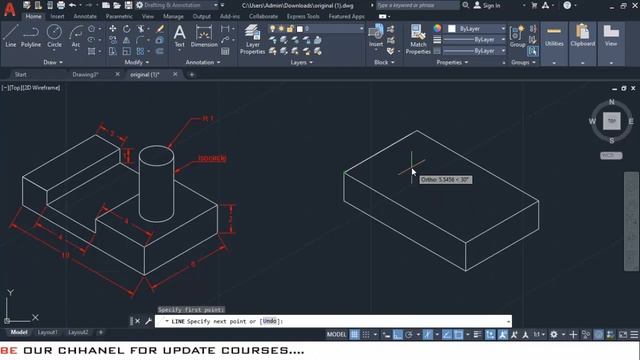Toggle object snap tracking in status bar
The width and height of the screenshot is (640, 360).
point(447,335)
